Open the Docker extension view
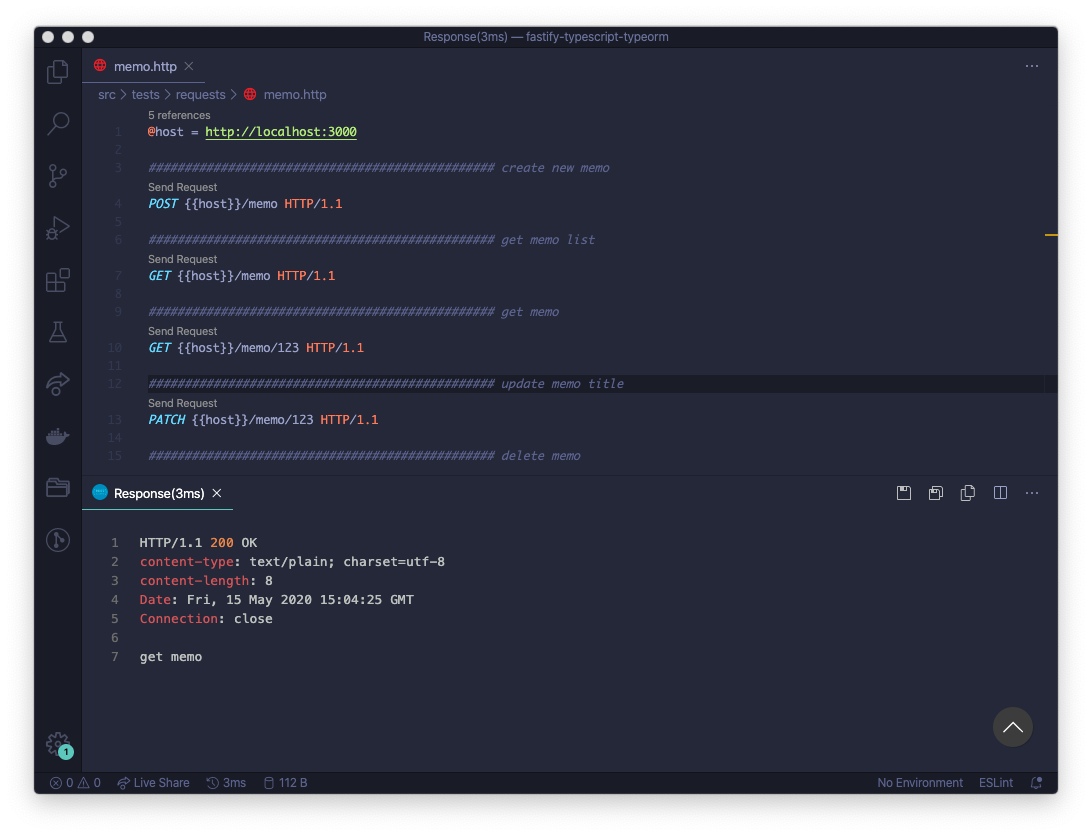The height and width of the screenshot is (836, 1092). point(57,435)
